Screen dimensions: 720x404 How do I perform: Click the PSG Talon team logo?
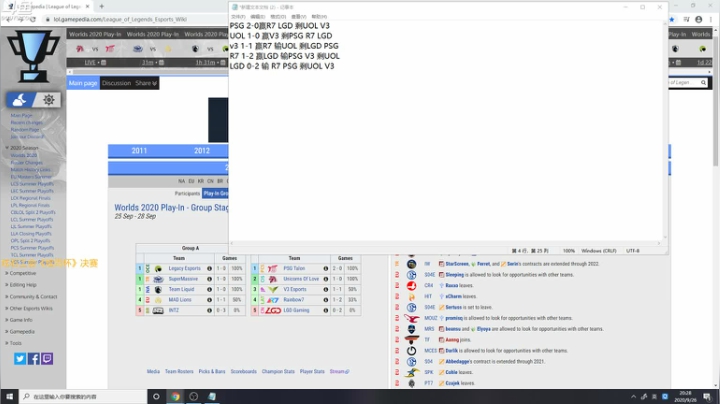click(x=273, y=269)
